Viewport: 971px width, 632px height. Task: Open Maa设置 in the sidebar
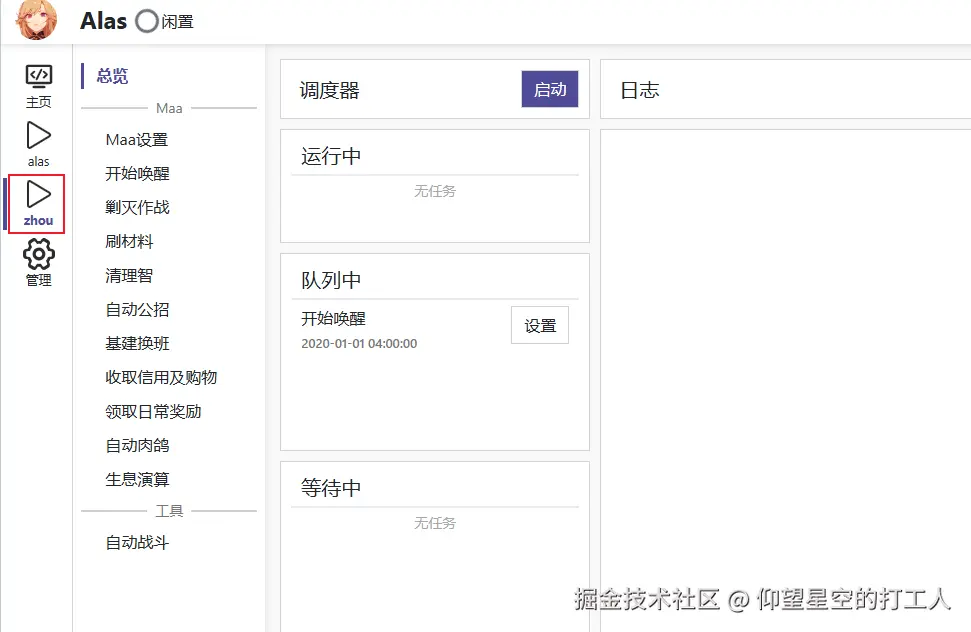coord(137,140)
